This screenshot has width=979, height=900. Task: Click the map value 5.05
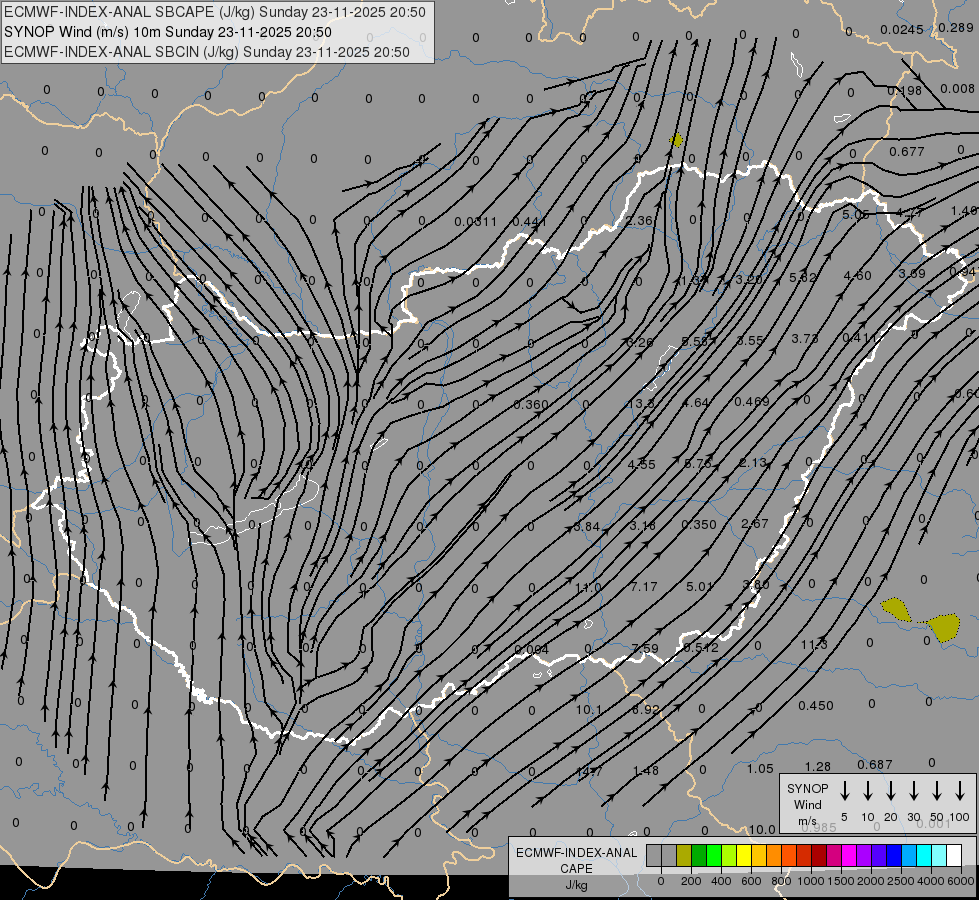coord(855,214)
